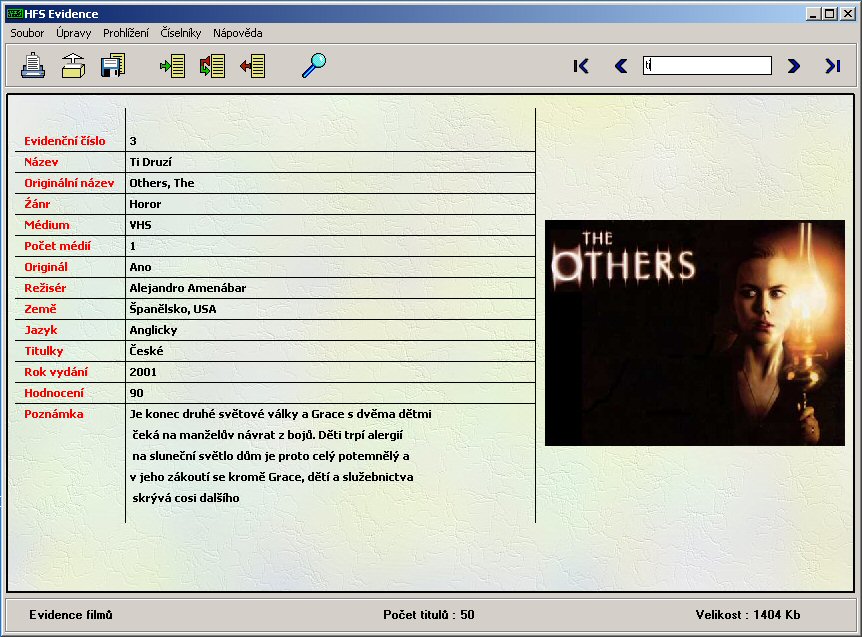Click 'Evidence filmů' in the status bar
Viewport: 862px width, 637px height.
(x=71, y=614)
